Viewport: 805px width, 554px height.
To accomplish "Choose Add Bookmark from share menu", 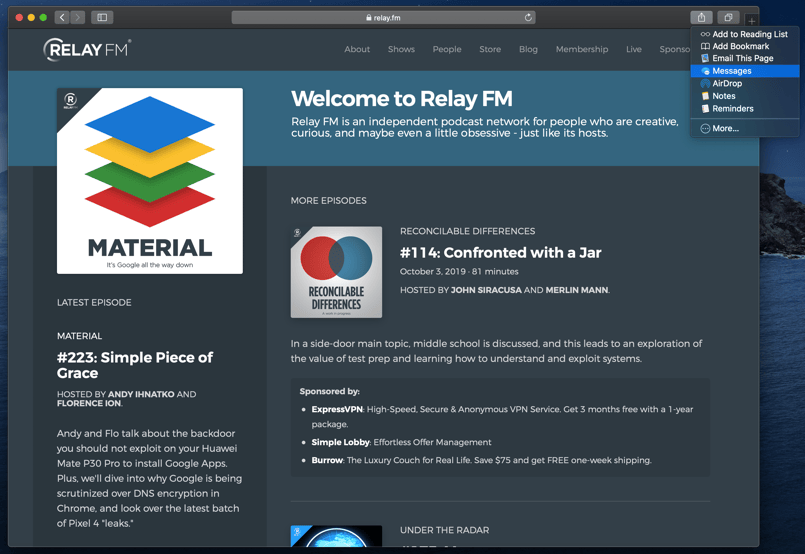I will point(745,46).
